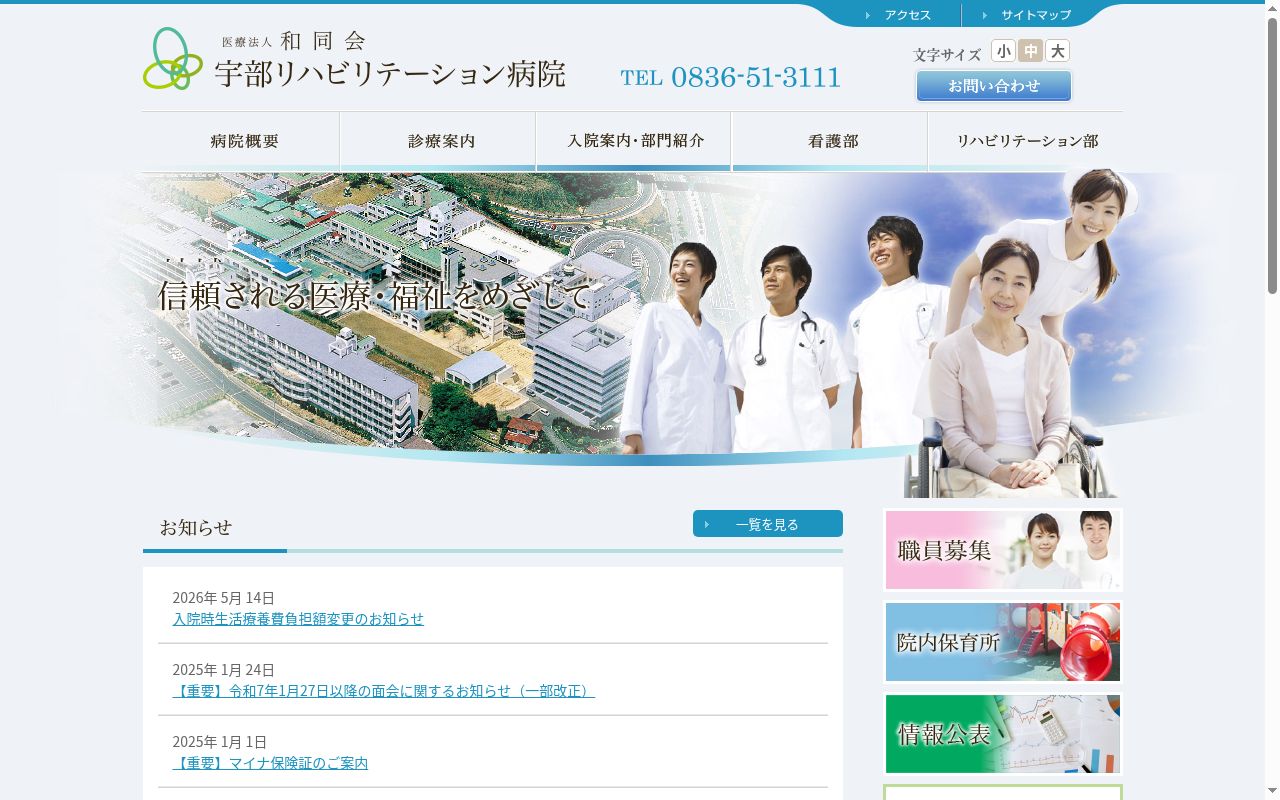Click the 情報公表 banner
Image resolution: width=1280 pixels, height=800 pixels.
pyautogui.click(x=1003, y=734)
